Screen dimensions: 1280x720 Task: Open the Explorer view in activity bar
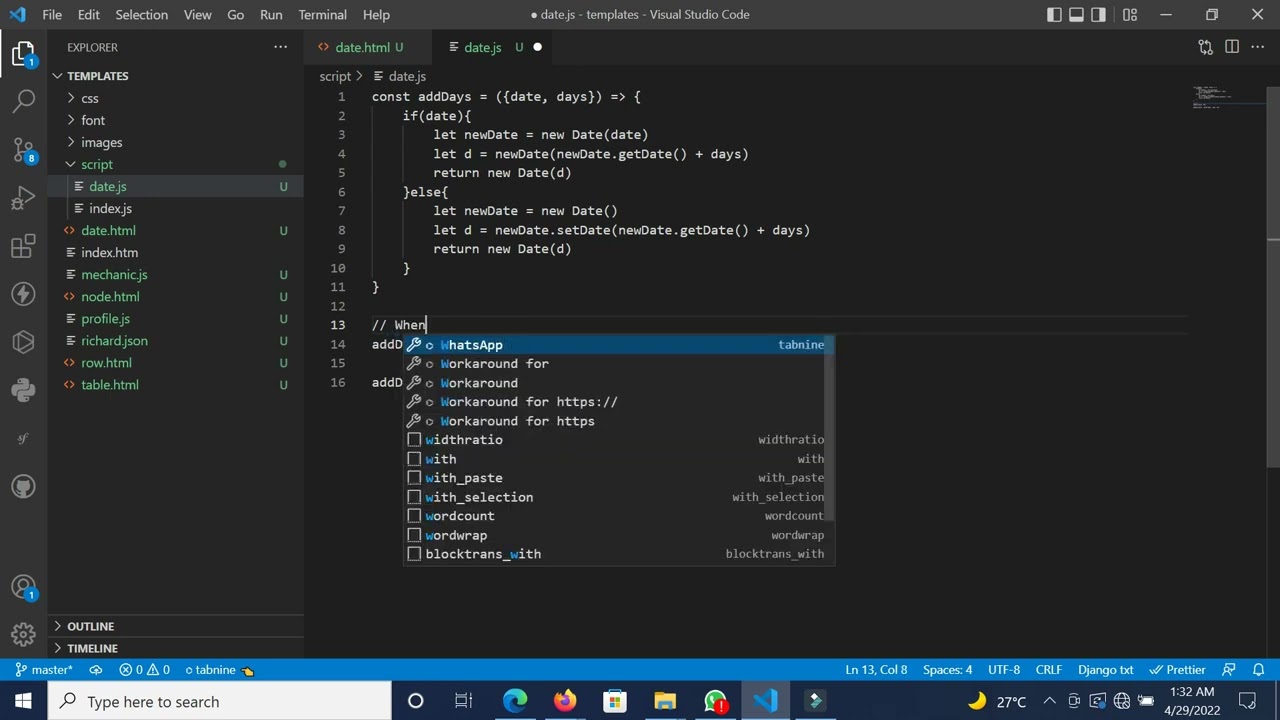(24, 52)
